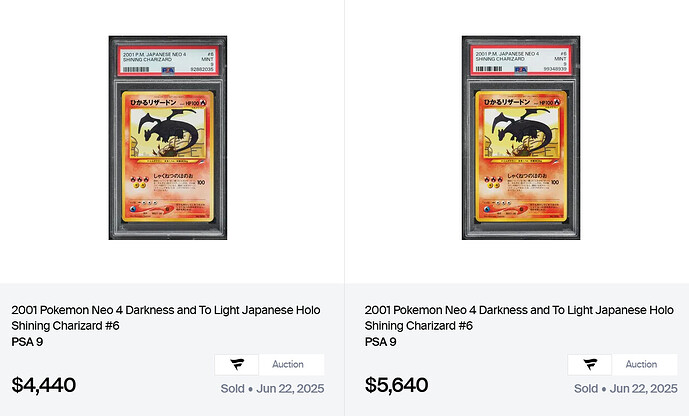Image resolution: width=689 pixels, height=416 pixels.
Task: Click the Sold Jun 22, 2025 text on left card
Action: point(272,389)
